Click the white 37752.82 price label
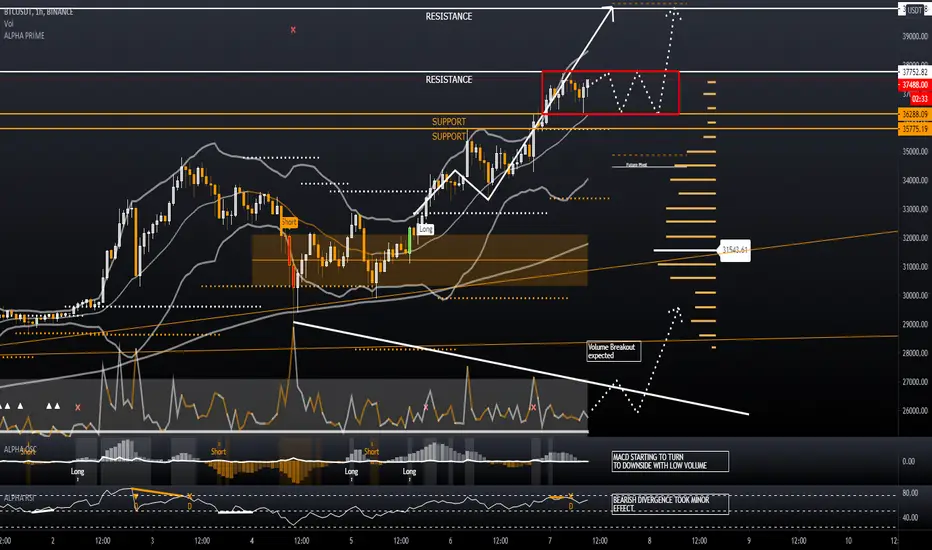 tap(914, 72)
